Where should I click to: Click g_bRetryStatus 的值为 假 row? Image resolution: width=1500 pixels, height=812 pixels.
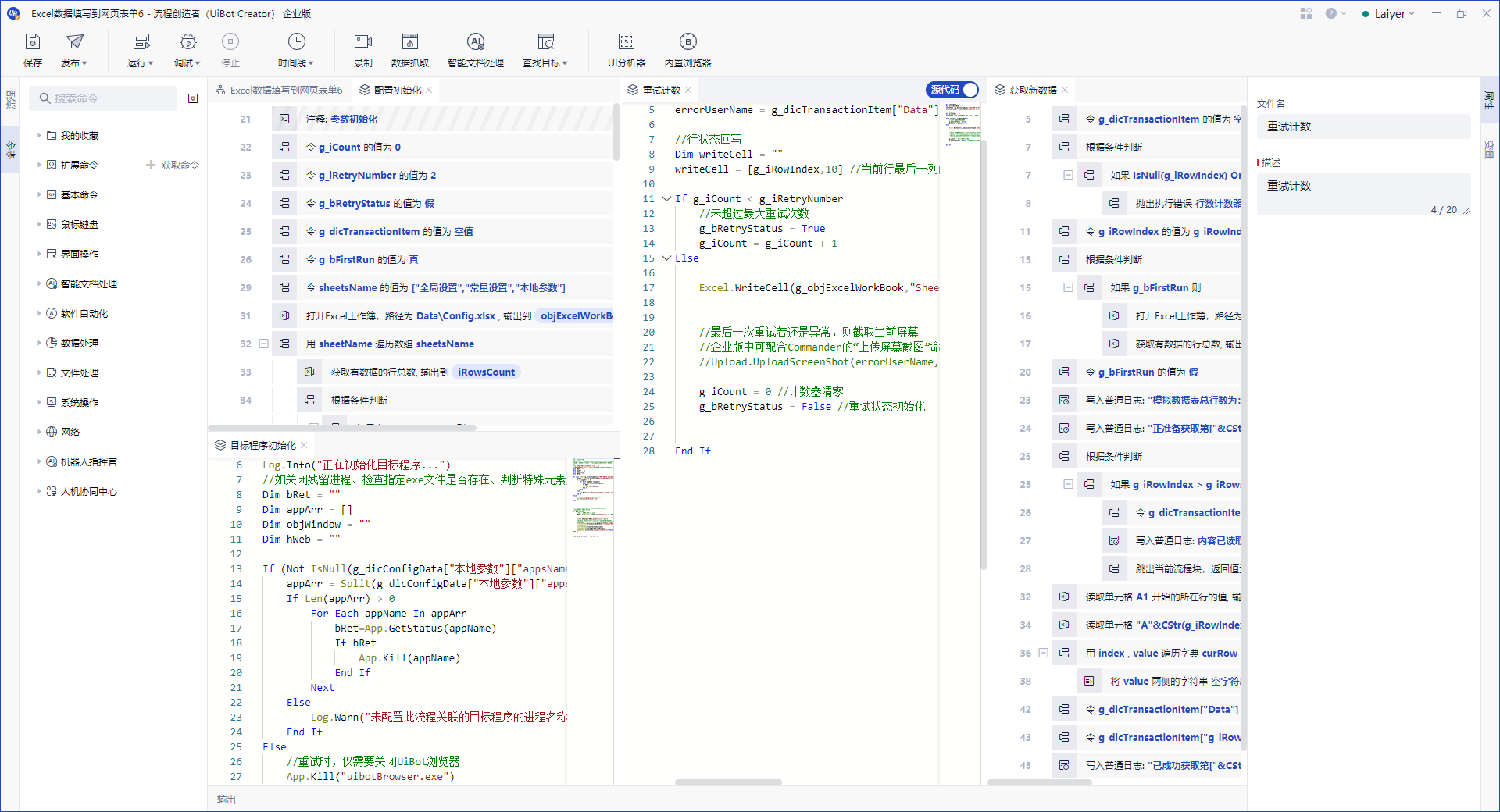(x=442, y=203)
